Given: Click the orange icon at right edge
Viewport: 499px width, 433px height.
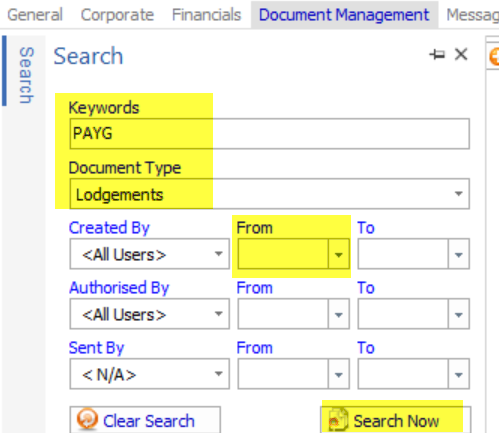Looking at the screenshot, I should [x=494, y=56].
